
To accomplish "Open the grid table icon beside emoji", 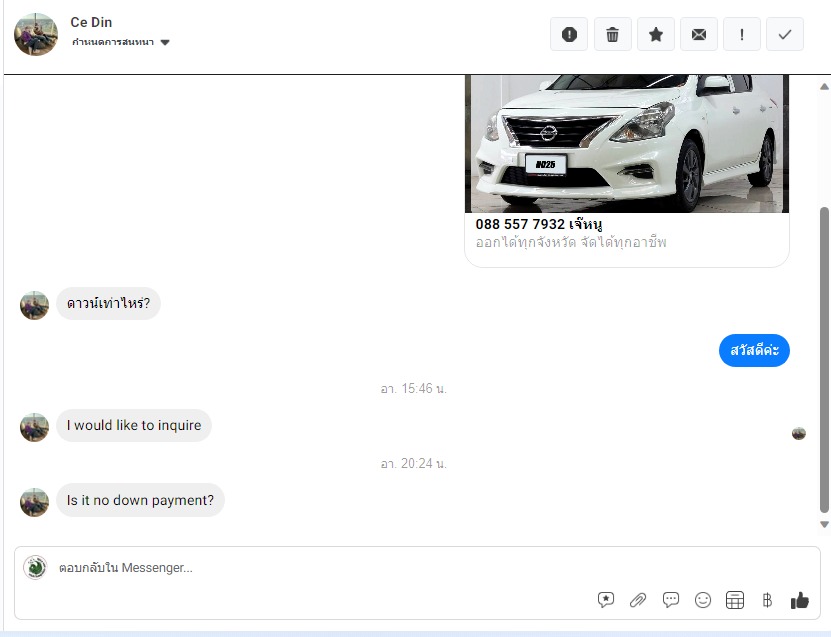I will point(735,600).
